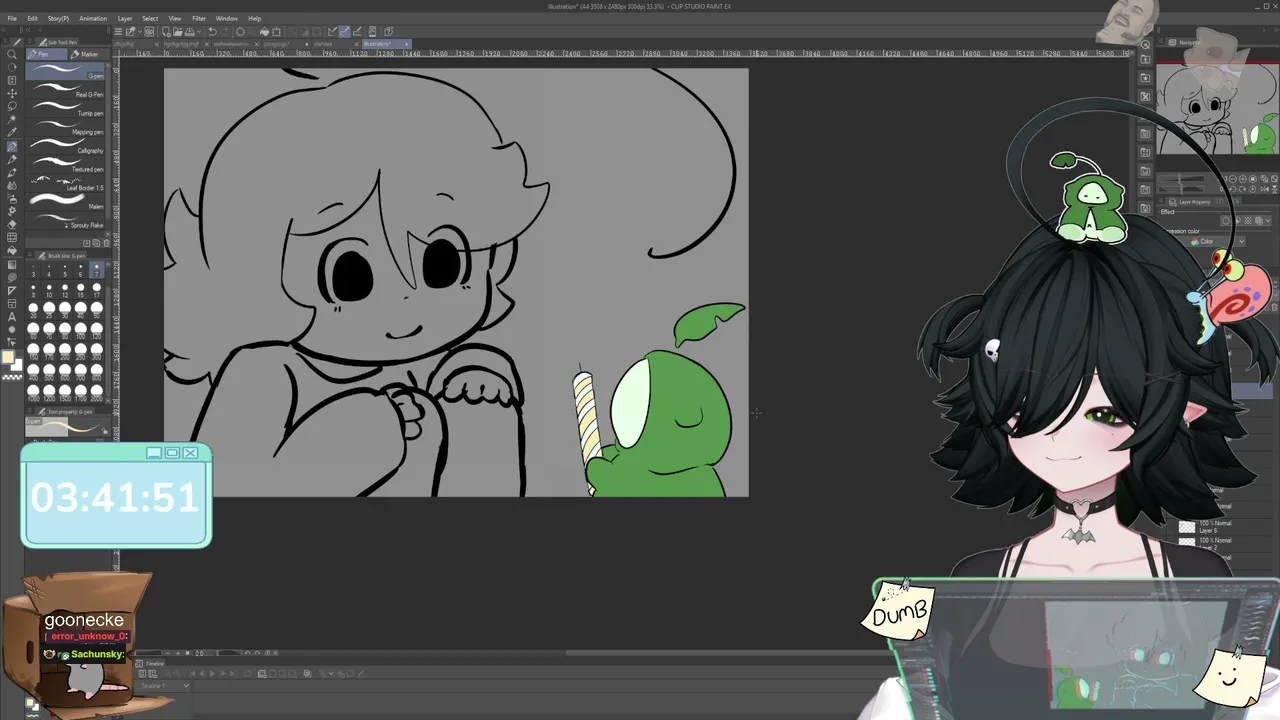Open the Sub Tool palette menu icon
The width and height of the screenshot is (1280, 720).
click(x=30, y=42)
